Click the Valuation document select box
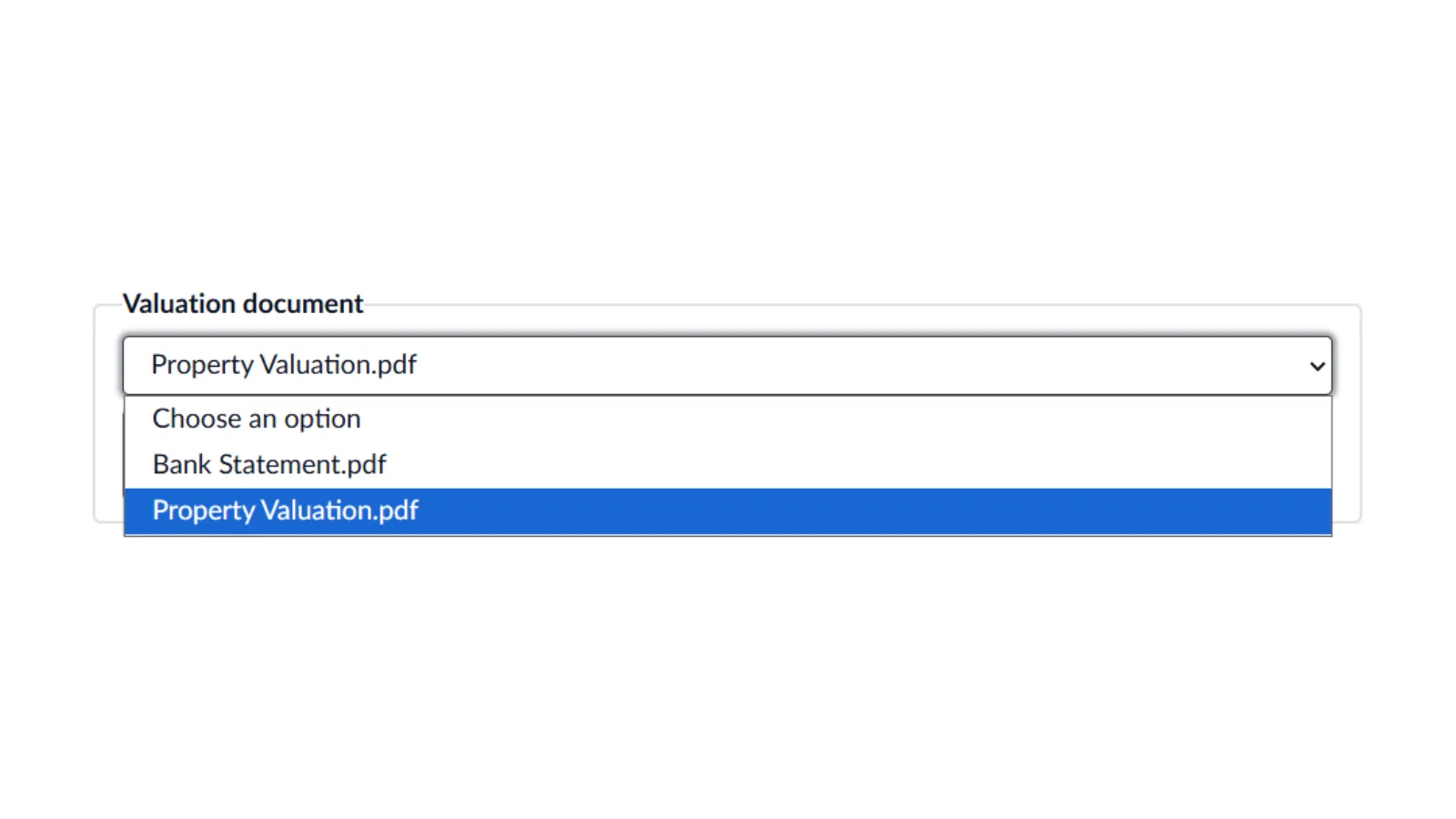This screenshot has width=1456, height=819. coord(726,366)
